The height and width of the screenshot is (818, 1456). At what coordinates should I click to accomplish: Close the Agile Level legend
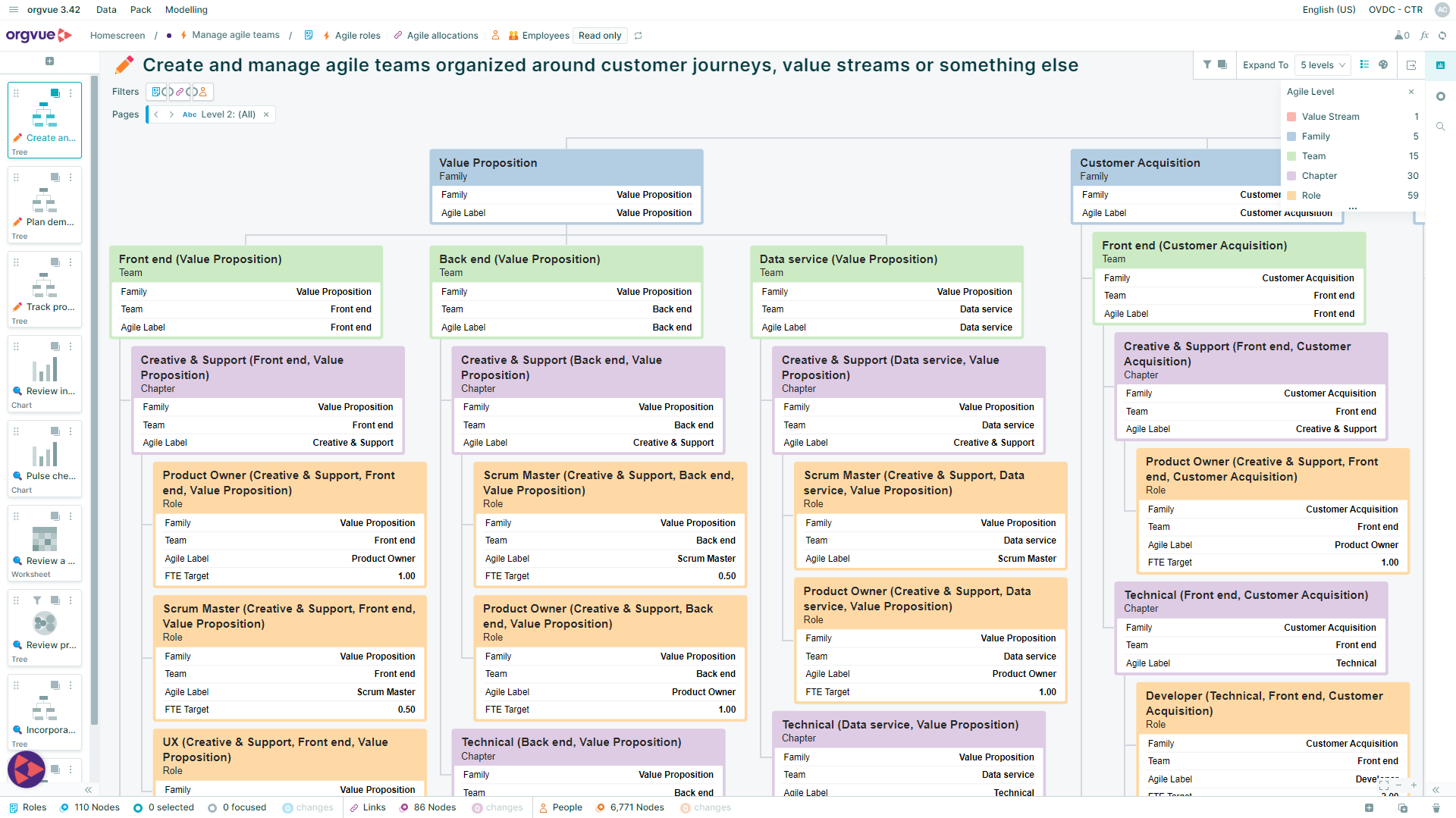coord(1411,92)
